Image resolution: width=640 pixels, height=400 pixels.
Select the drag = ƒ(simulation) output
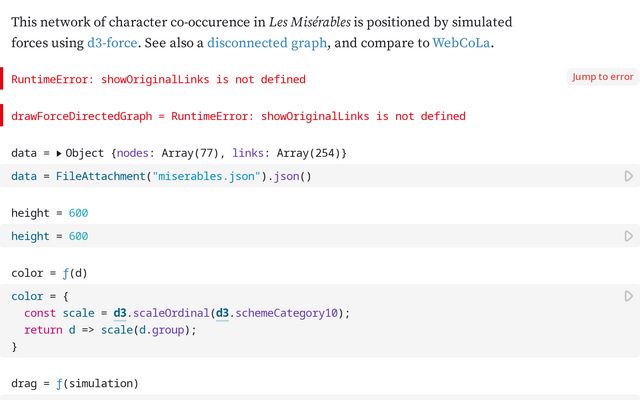click(75, 383)
